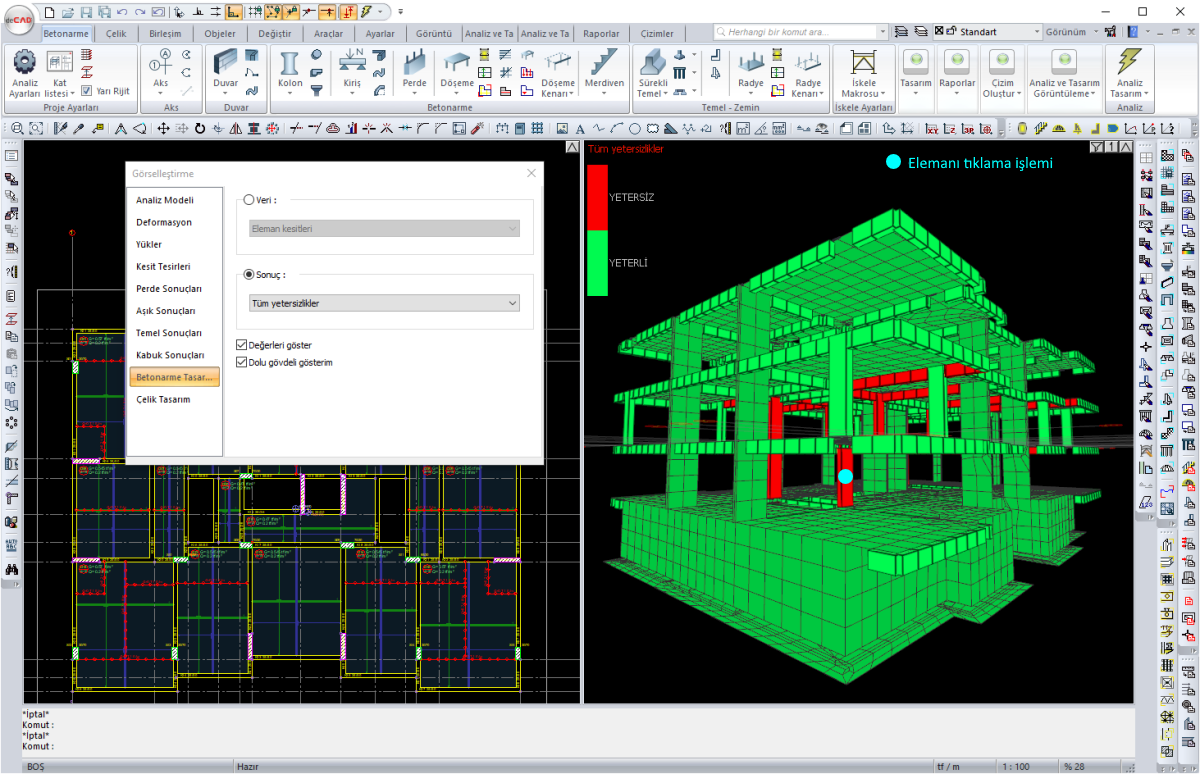
Task: Click Kesit Tesirleri in the visualization list
Action: pos(164,267)
